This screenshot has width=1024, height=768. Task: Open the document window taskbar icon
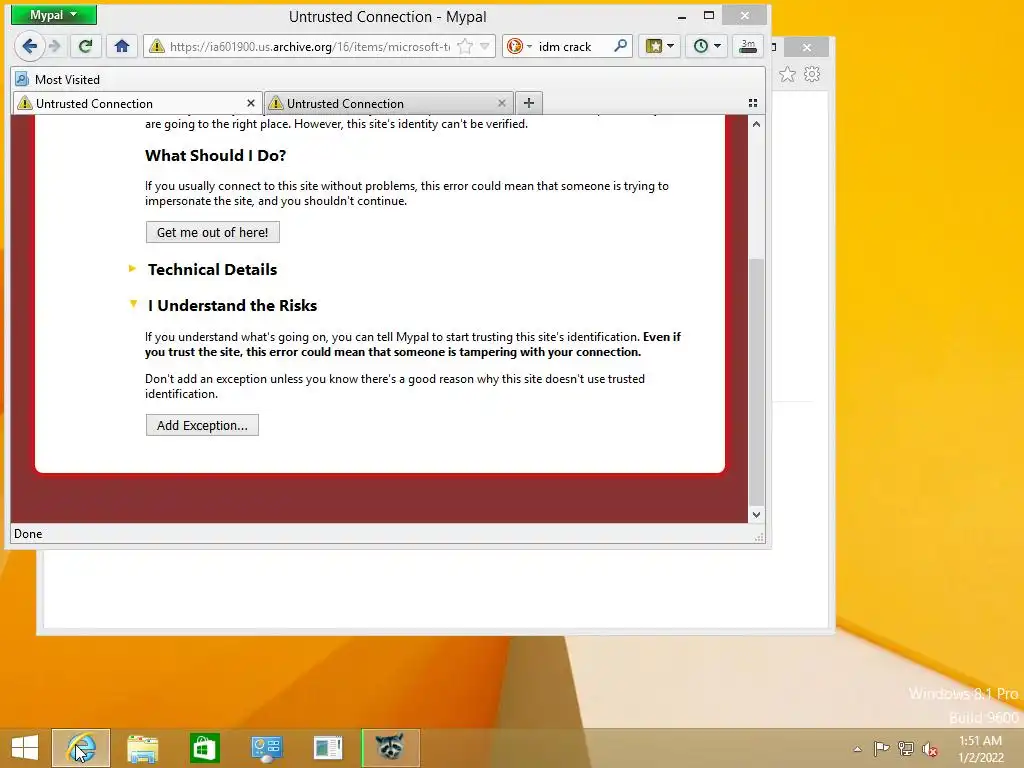(x=328, y=748)
